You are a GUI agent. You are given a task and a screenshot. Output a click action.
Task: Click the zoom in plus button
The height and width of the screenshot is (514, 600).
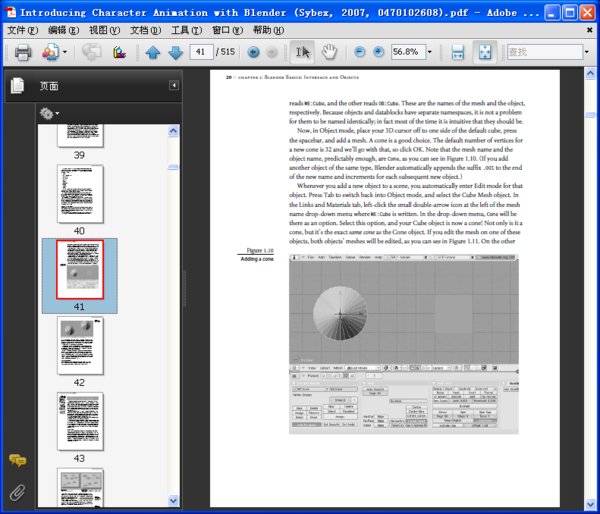tap(378, 52)
